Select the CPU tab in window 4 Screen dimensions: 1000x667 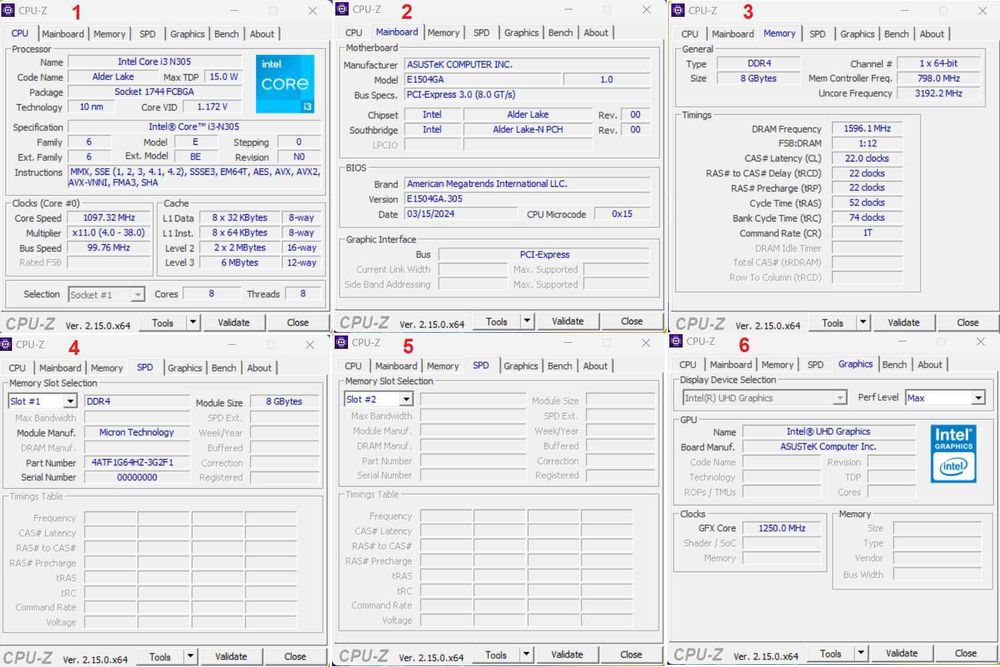(17, 368)
